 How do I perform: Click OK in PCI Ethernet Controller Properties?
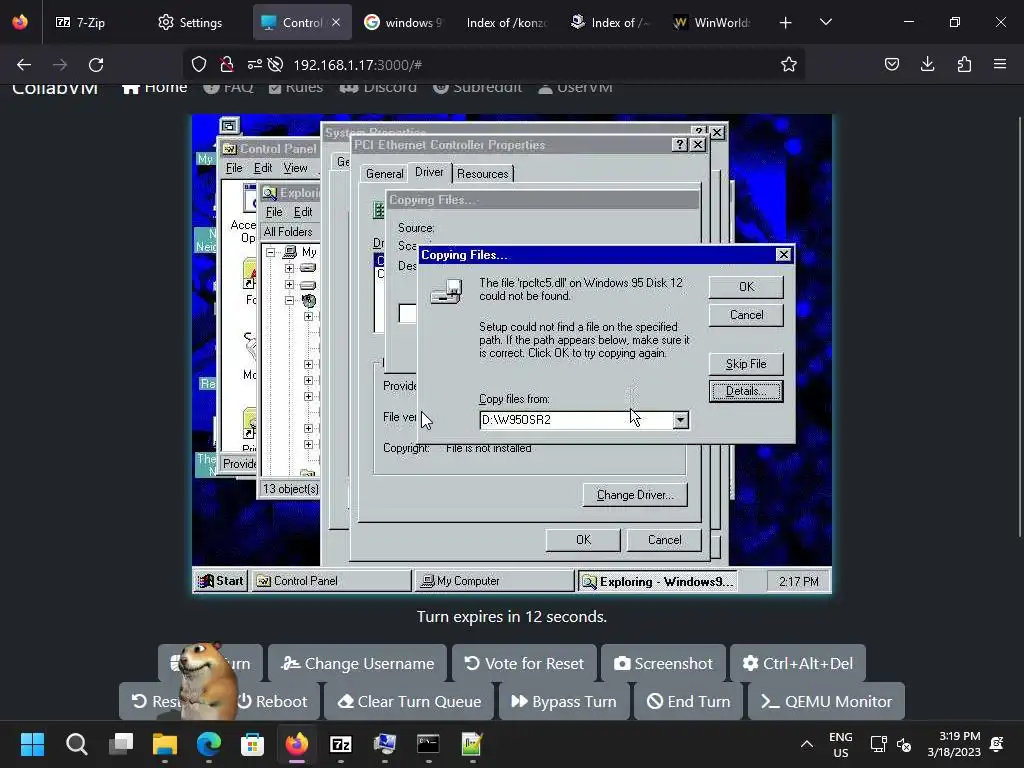(583, 540)
